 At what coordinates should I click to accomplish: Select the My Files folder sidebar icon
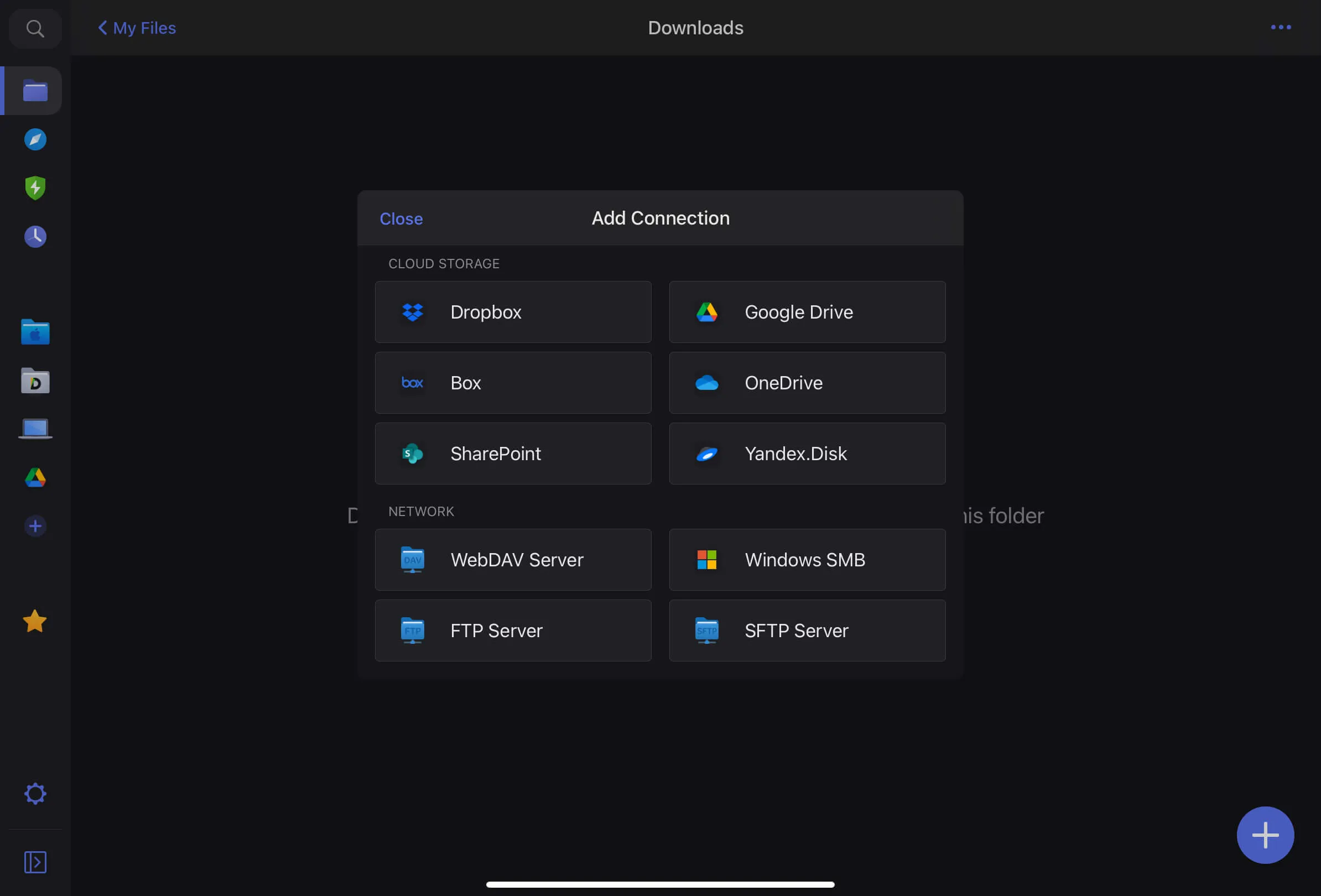pos(35,91)
